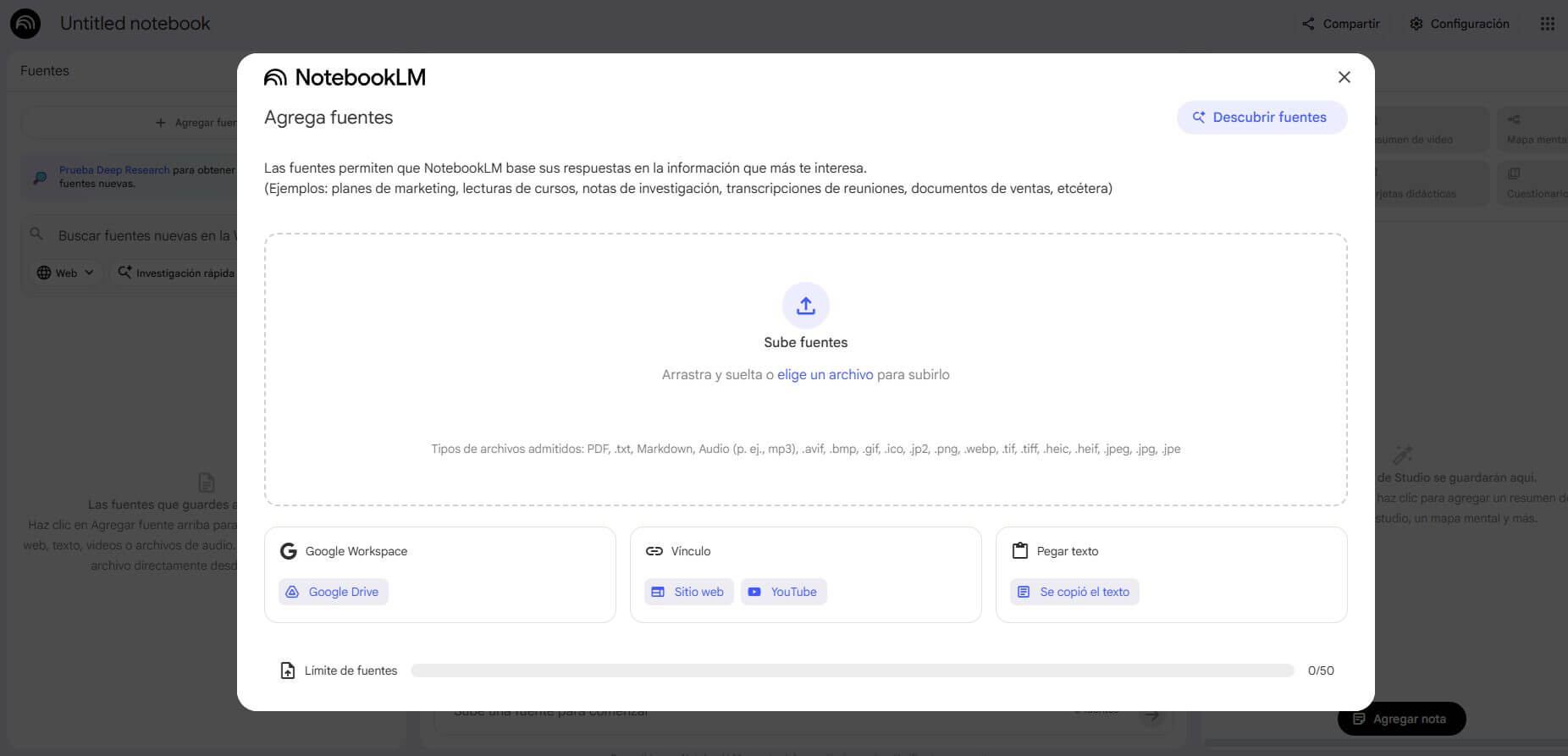
Task: Click the NotebookLM logo in the dialog
Action: (x=345, y=77)
